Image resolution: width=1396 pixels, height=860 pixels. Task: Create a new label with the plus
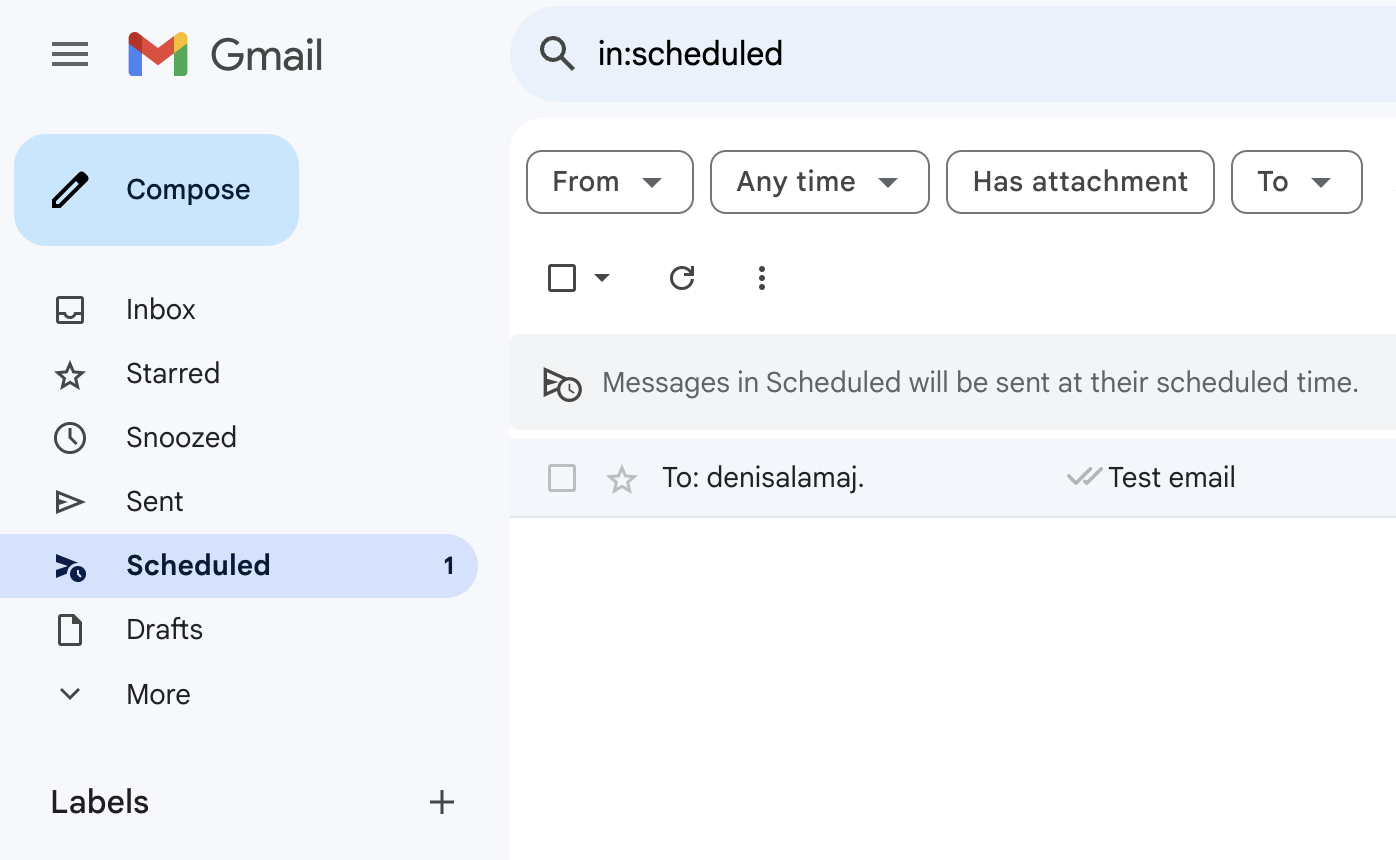pyautogui.click(x=442, y=801)
